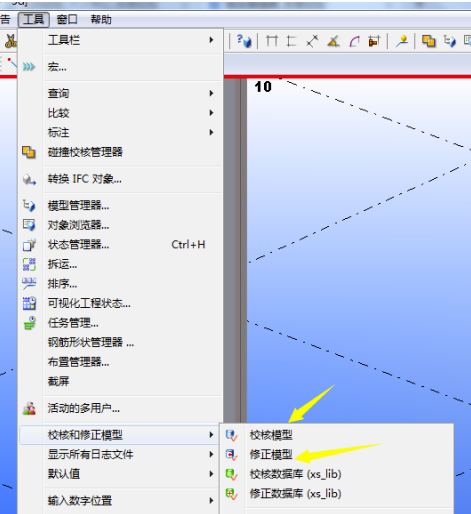
Task: Click the purple arc toolbar icon
Action: (x=354, y=41)
